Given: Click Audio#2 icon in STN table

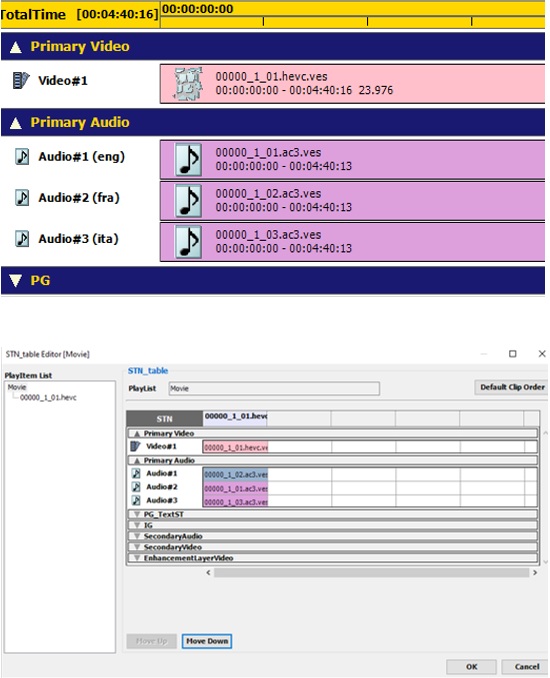Looking at the screenshot, I should [136, 487].
